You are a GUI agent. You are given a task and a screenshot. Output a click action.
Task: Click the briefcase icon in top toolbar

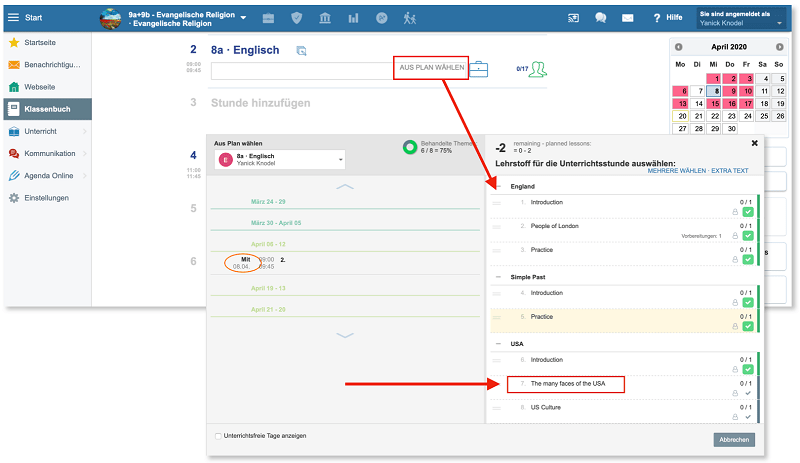click(268, 18)
